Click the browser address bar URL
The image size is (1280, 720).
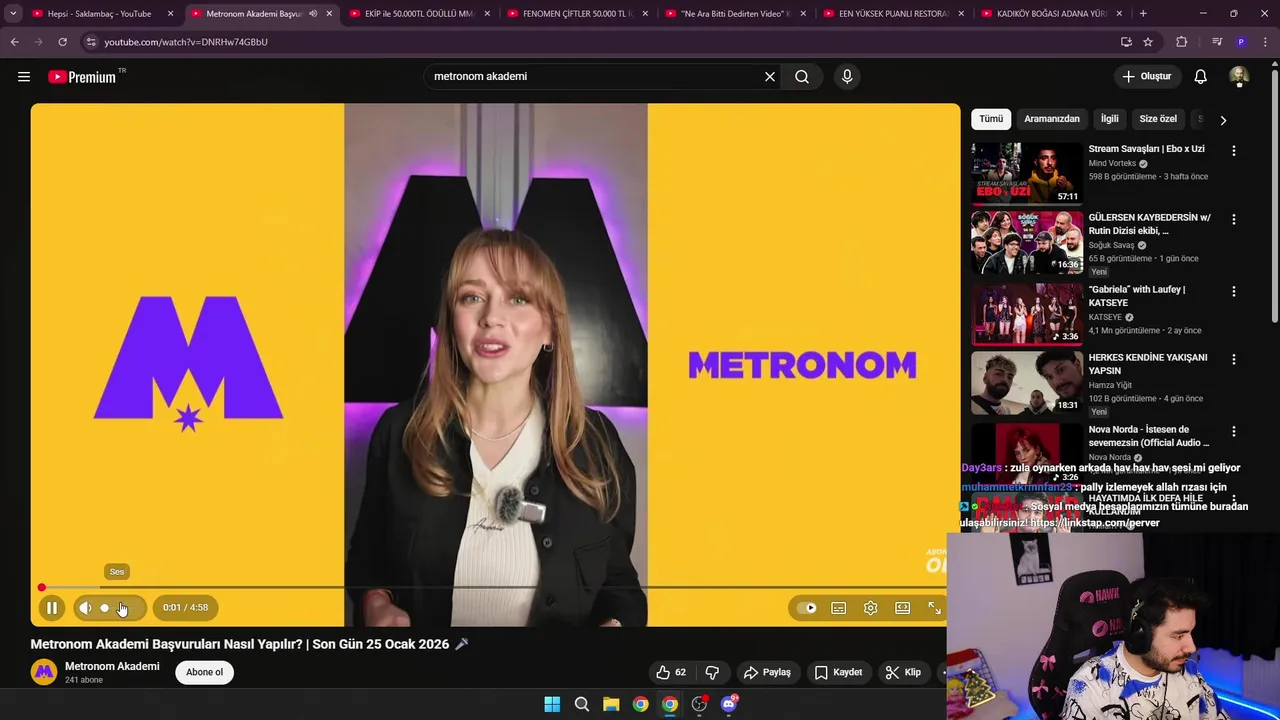[186, 42]
